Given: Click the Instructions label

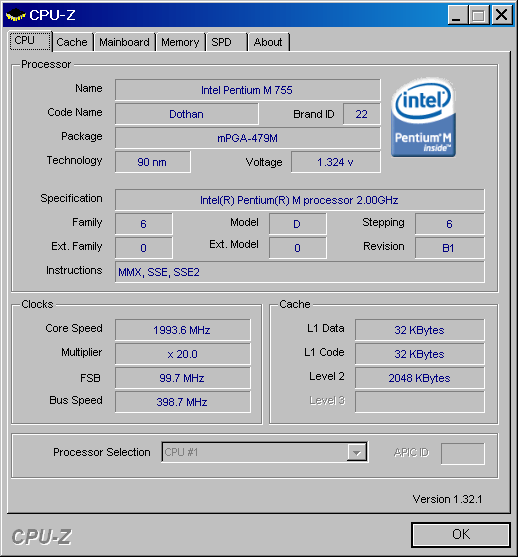Looking at the screenshot, I should (x=74, y=270).
